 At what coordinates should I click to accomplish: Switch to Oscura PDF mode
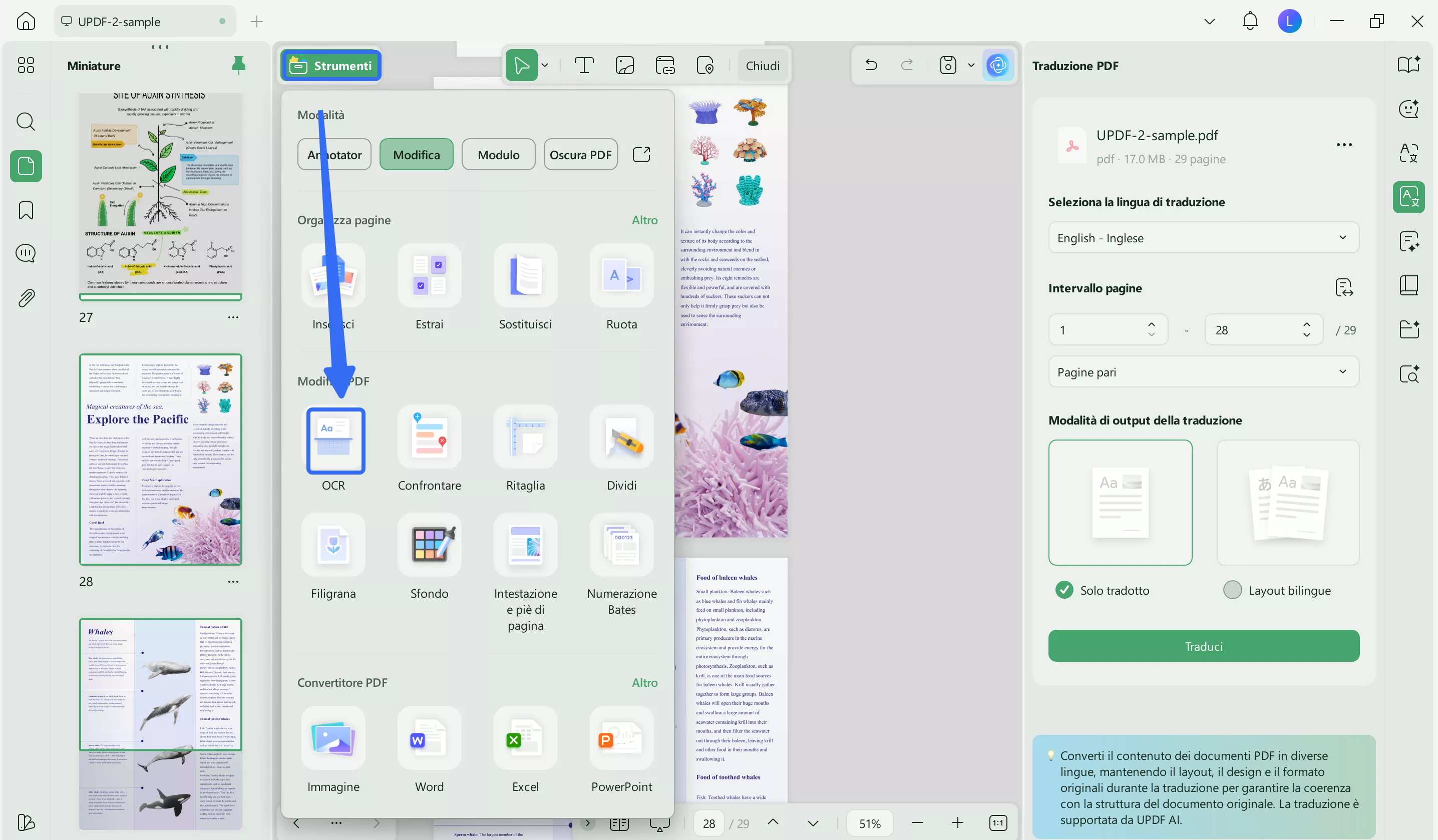click(x=580, y=155)
